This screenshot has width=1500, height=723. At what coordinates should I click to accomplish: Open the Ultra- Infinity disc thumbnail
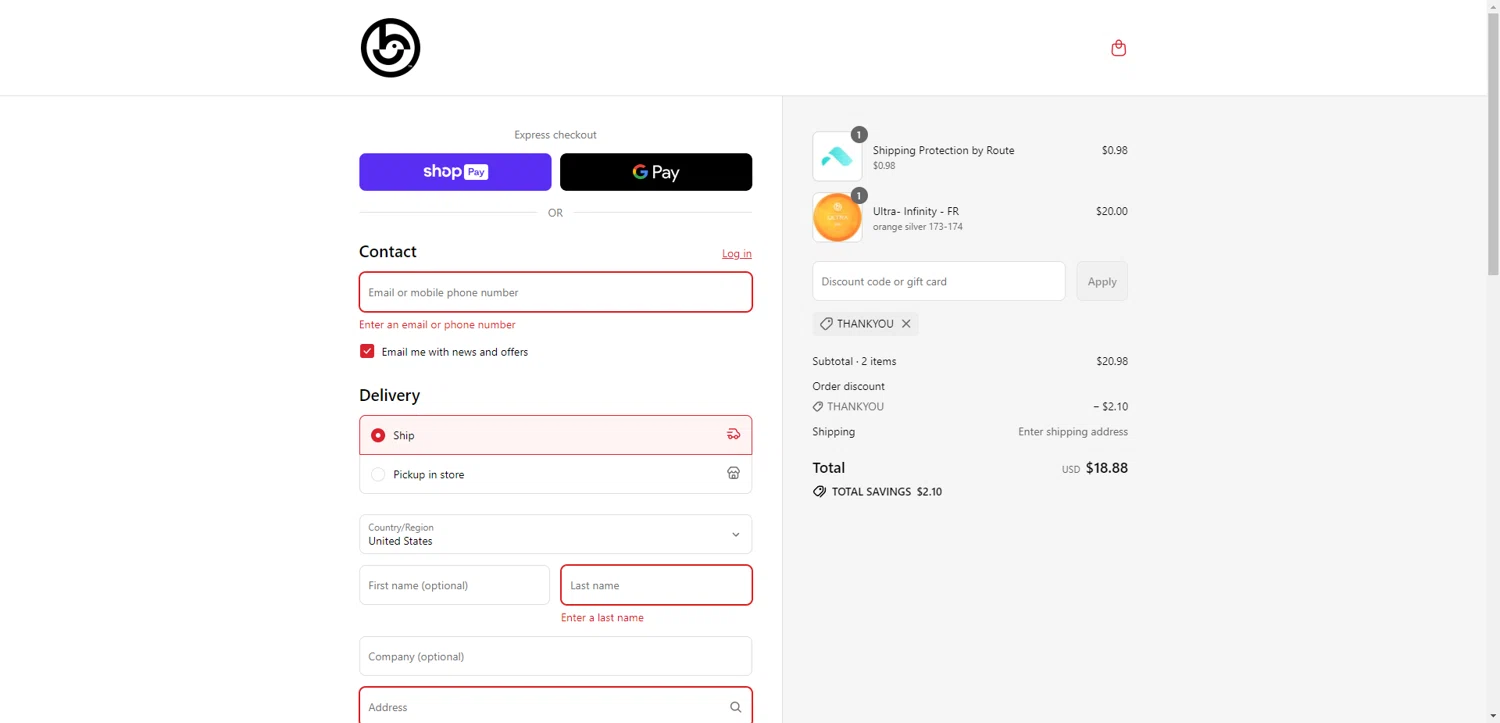pyautogui.click(x=837, y=217)
